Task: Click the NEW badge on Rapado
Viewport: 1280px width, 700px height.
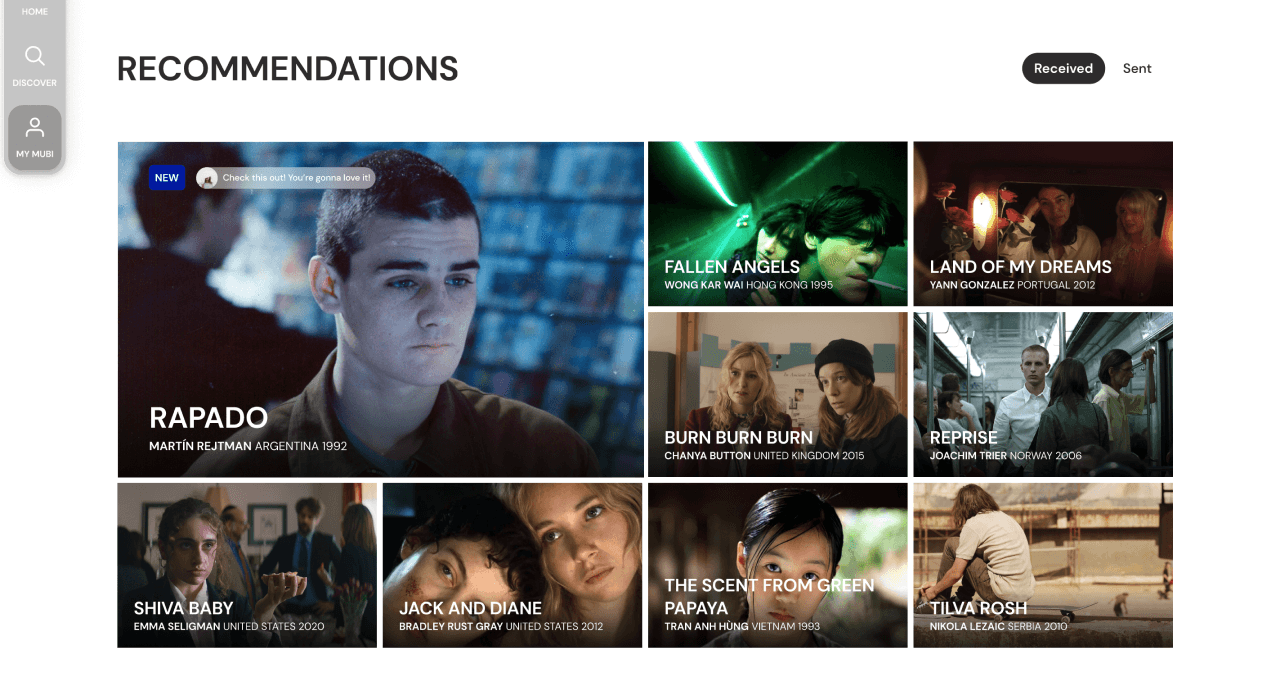Action: (x=167, y=178)
